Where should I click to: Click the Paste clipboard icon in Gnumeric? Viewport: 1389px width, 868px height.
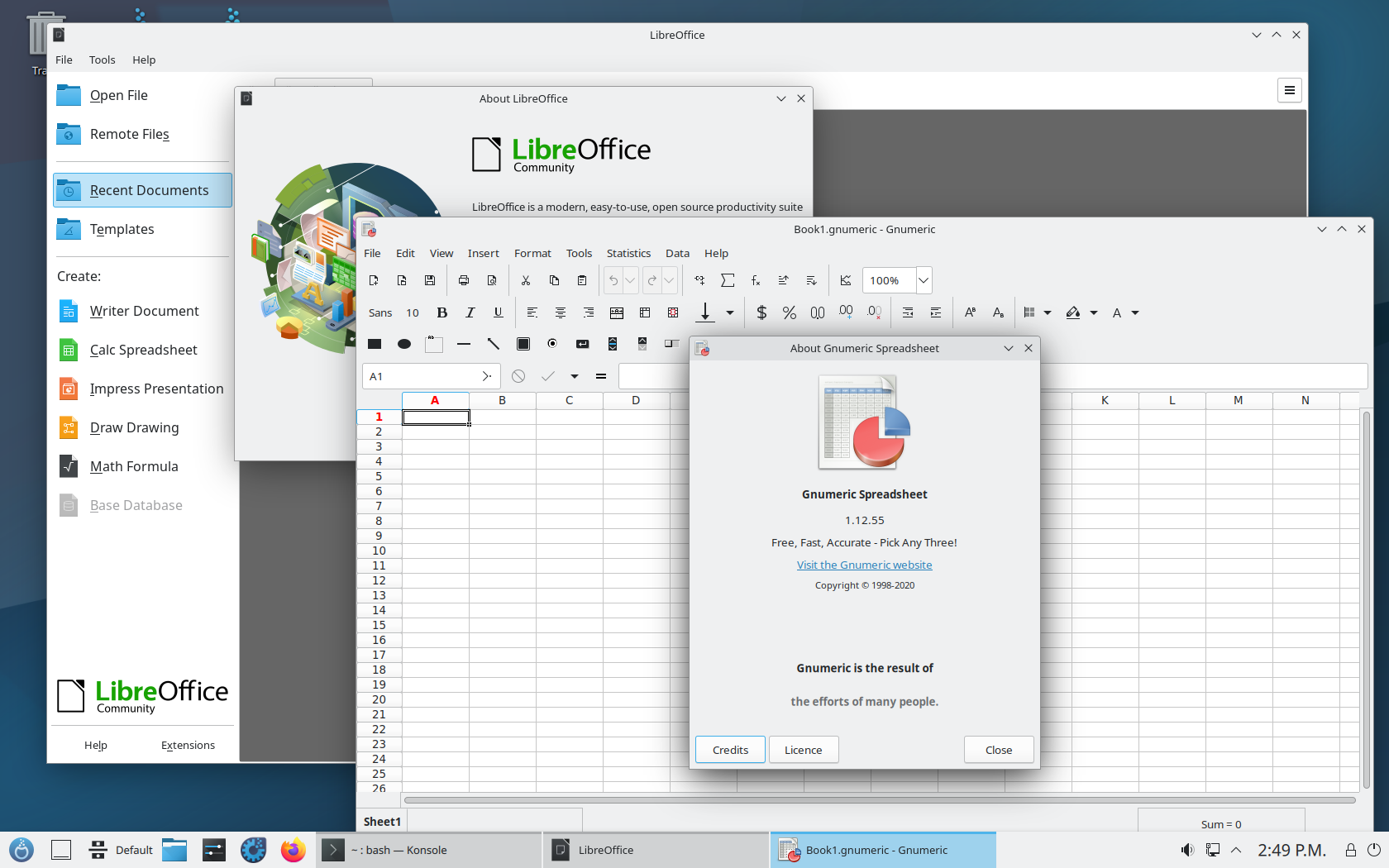[582, 280]
